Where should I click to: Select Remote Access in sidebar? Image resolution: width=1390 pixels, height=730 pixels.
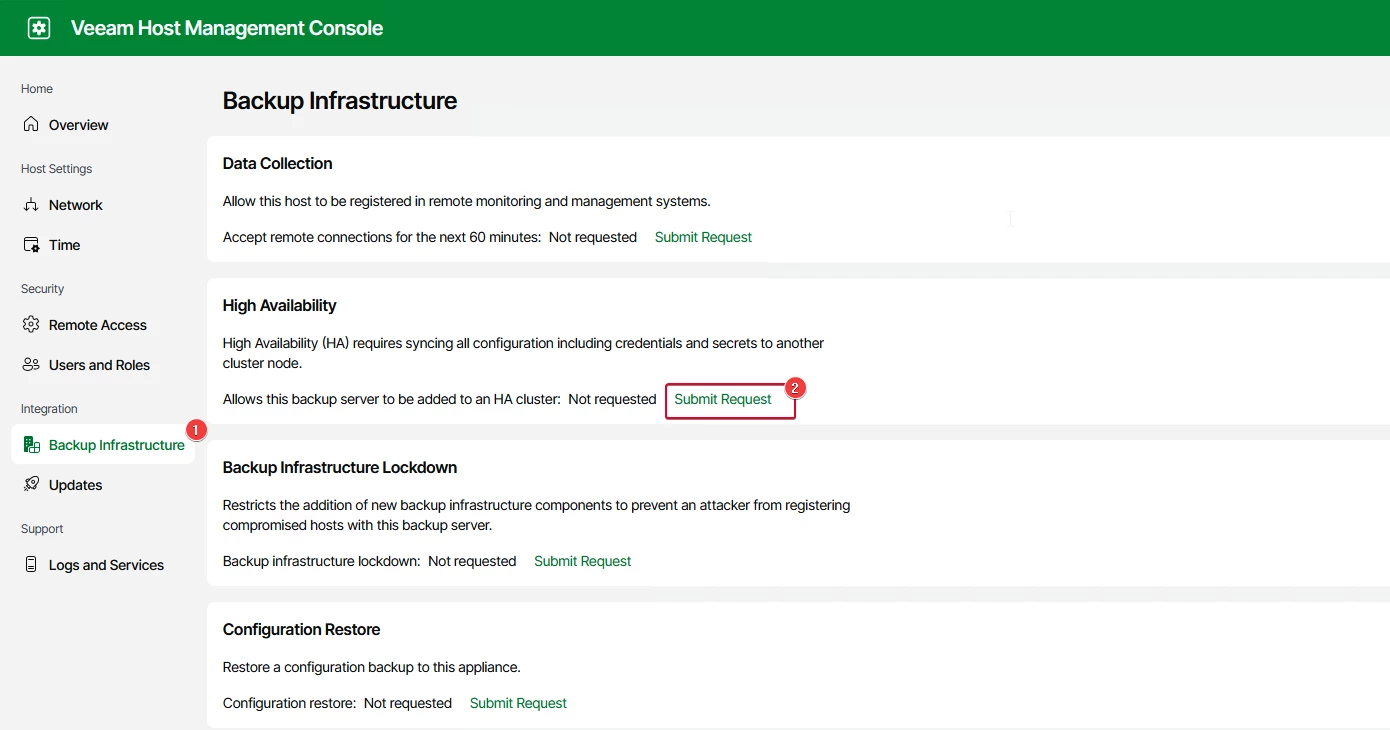pos(98,325)
